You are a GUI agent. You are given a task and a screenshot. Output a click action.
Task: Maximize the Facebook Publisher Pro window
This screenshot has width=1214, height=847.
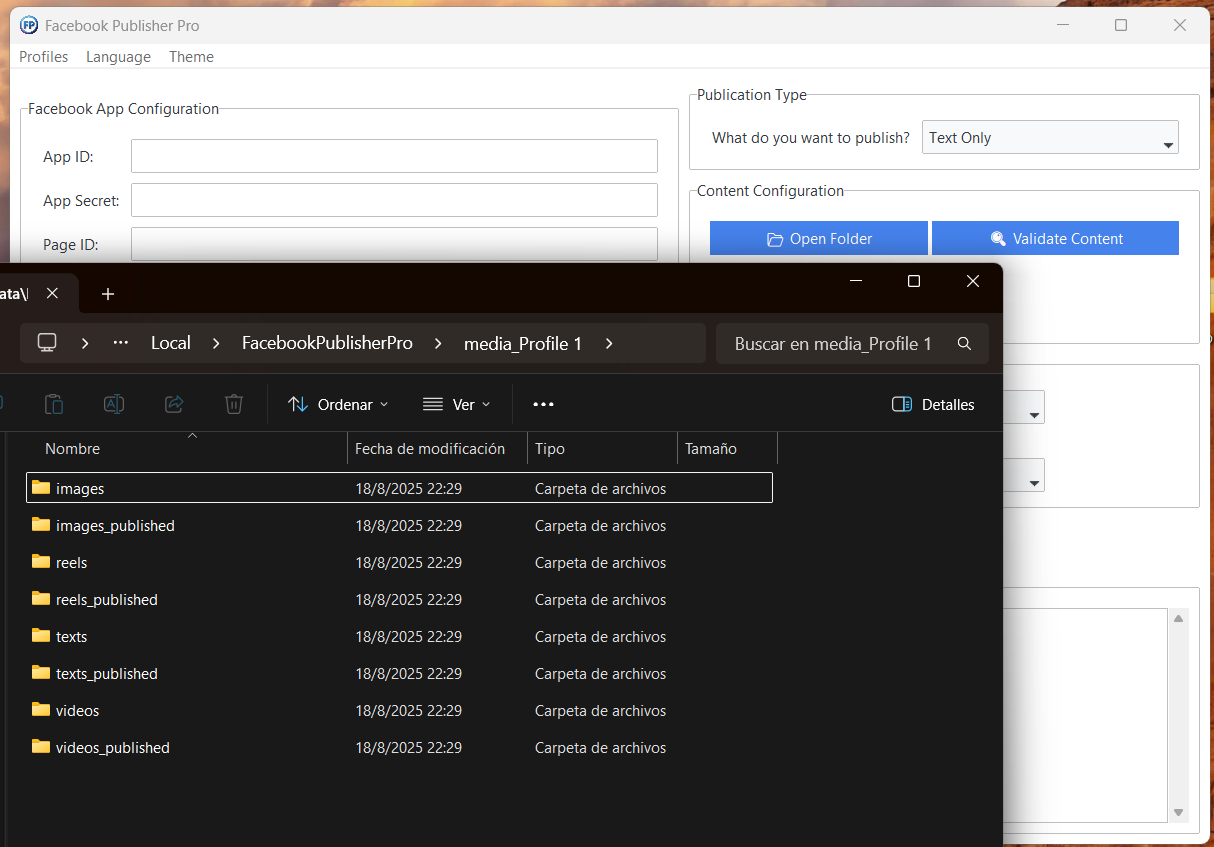coord(1121,26)
